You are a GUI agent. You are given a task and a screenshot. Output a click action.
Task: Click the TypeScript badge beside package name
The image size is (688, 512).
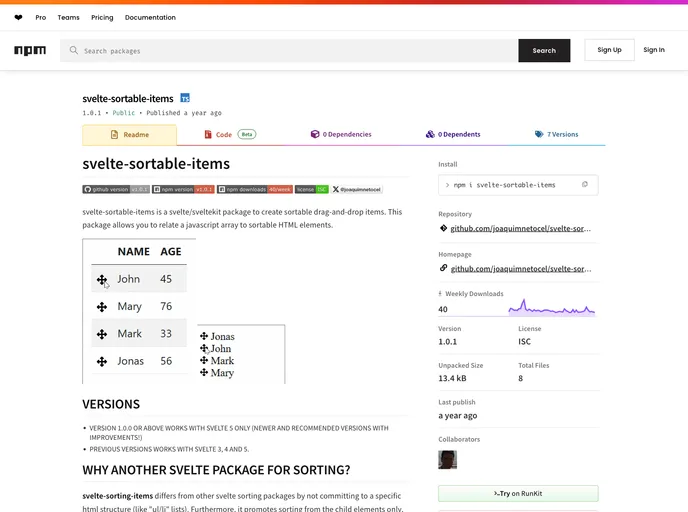point(185,98)
